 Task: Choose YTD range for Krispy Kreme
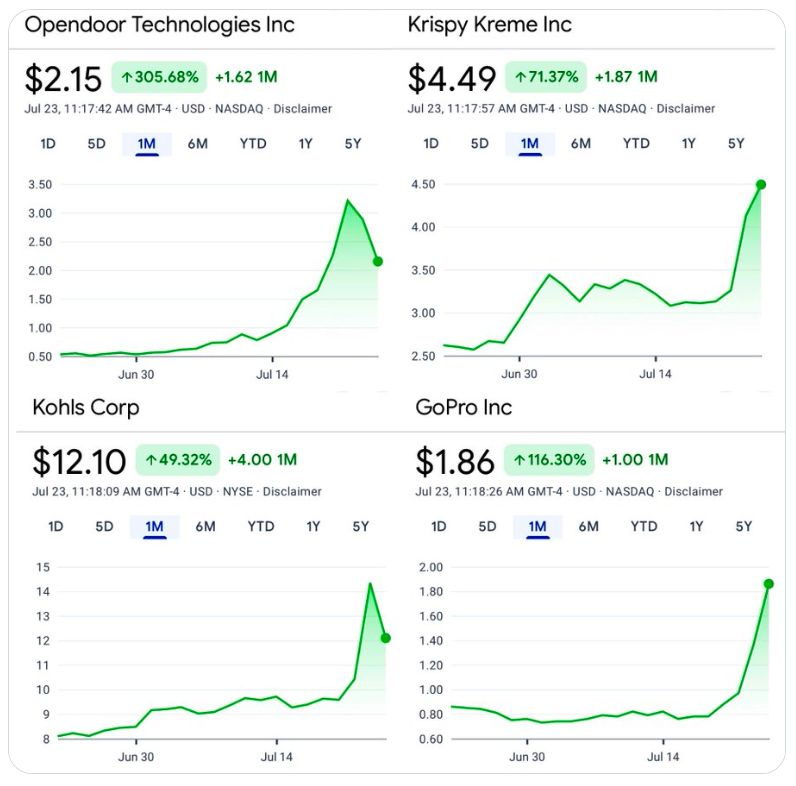(636, 144)
